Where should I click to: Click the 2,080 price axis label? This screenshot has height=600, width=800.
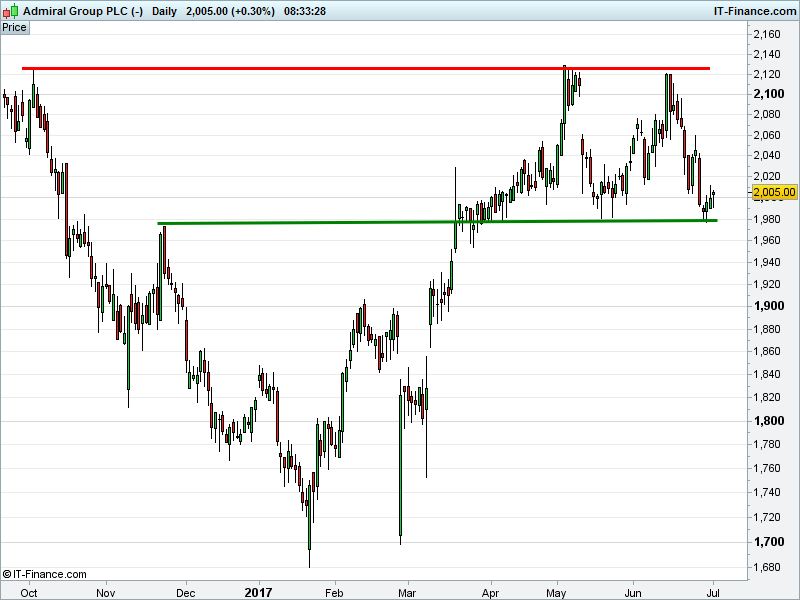(x=767, y=114)
